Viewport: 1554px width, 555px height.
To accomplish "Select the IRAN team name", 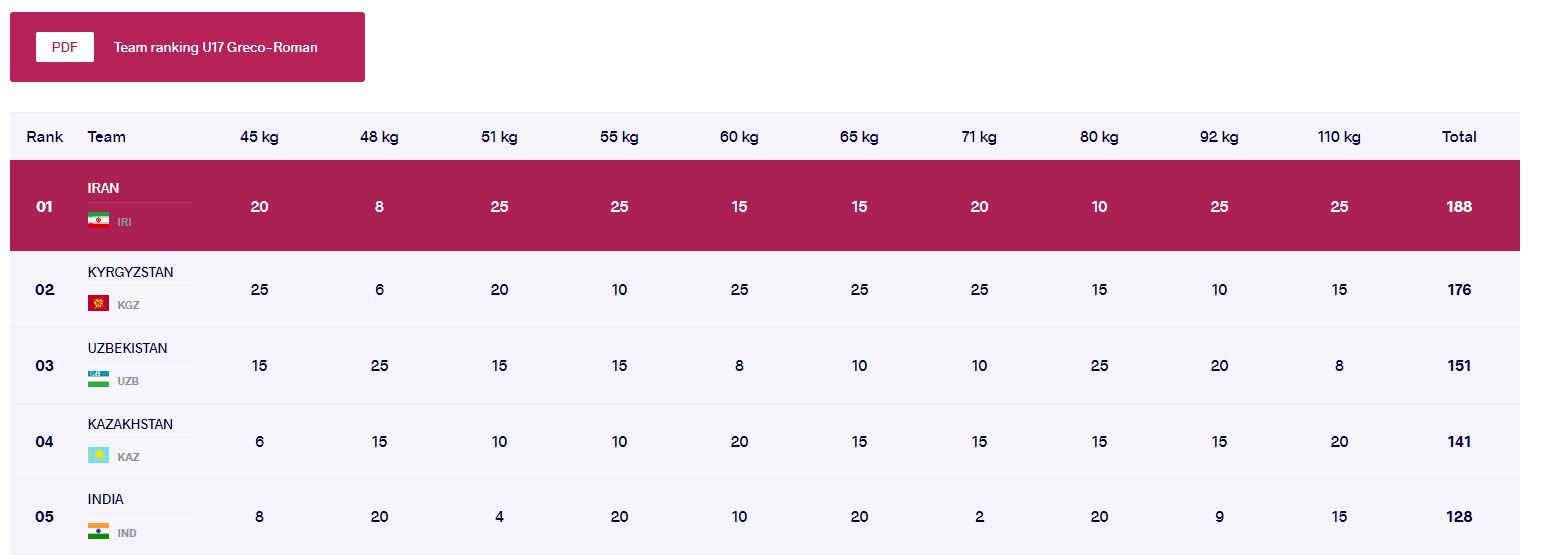I will [104, 188].
